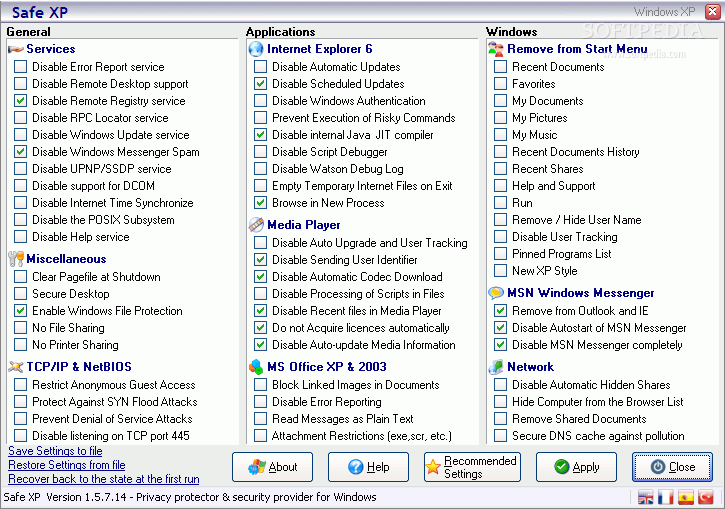Uncheck Disable Scheduled Updates
Image resolution: width=725 pixels, height=509 pixels.
[260, 84]
